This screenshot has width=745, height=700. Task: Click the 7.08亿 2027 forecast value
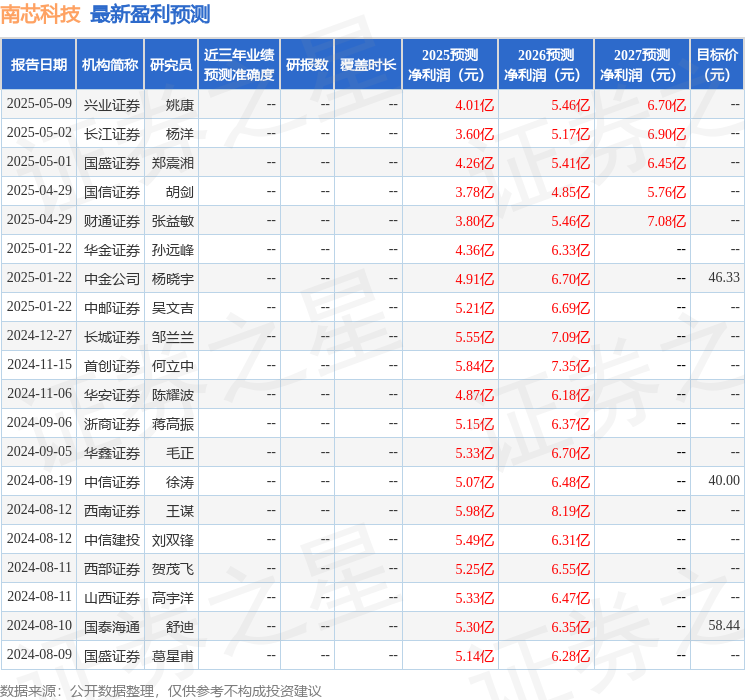click(666, 220)
